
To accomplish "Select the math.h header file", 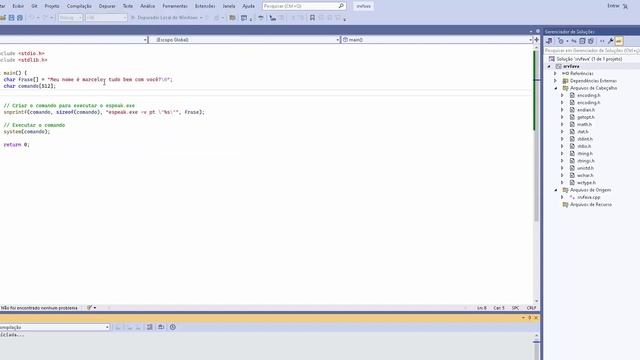I will pos(584,124).
